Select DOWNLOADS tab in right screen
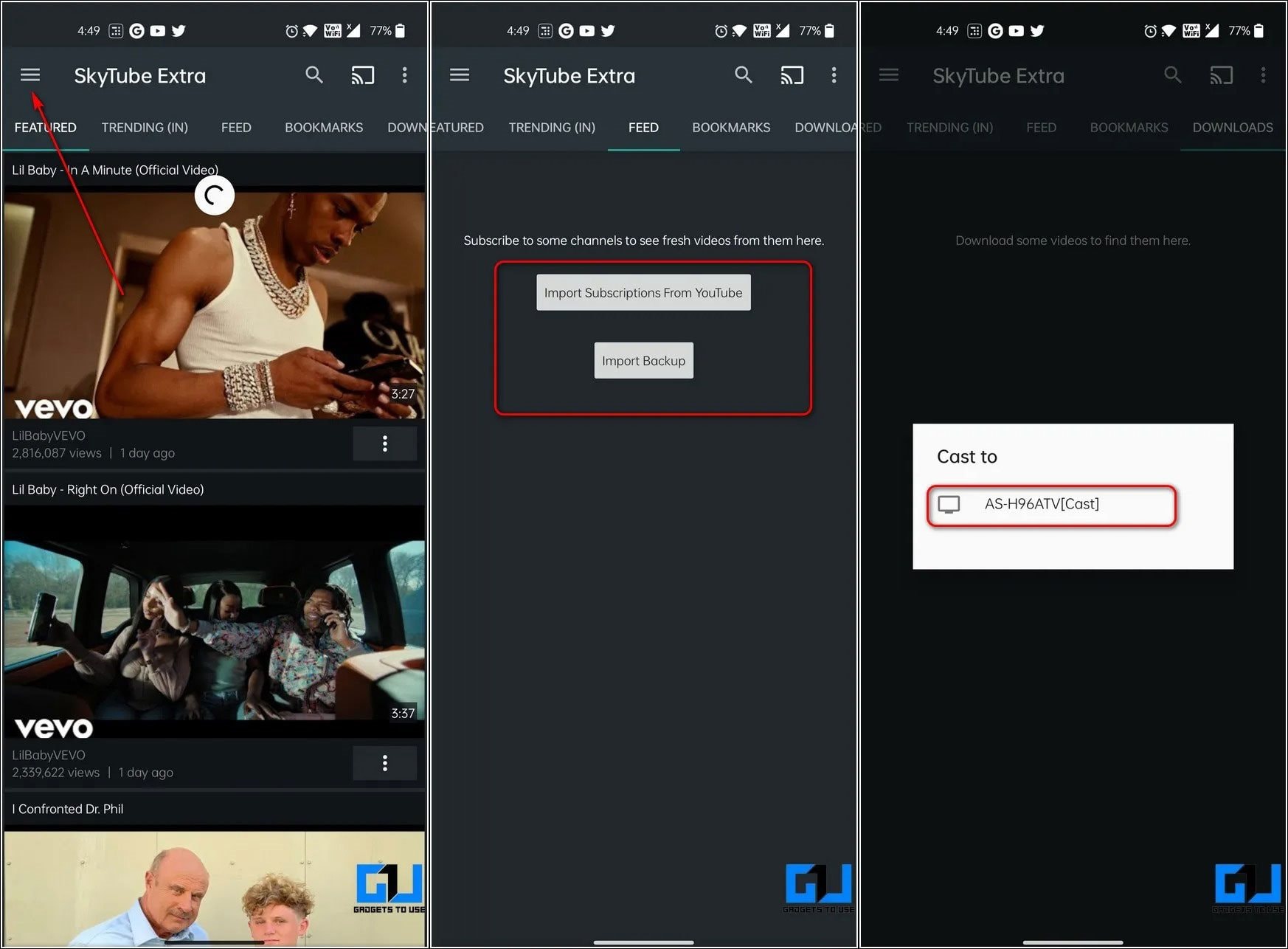1288x949 pixels. [x=1233, y=128]
